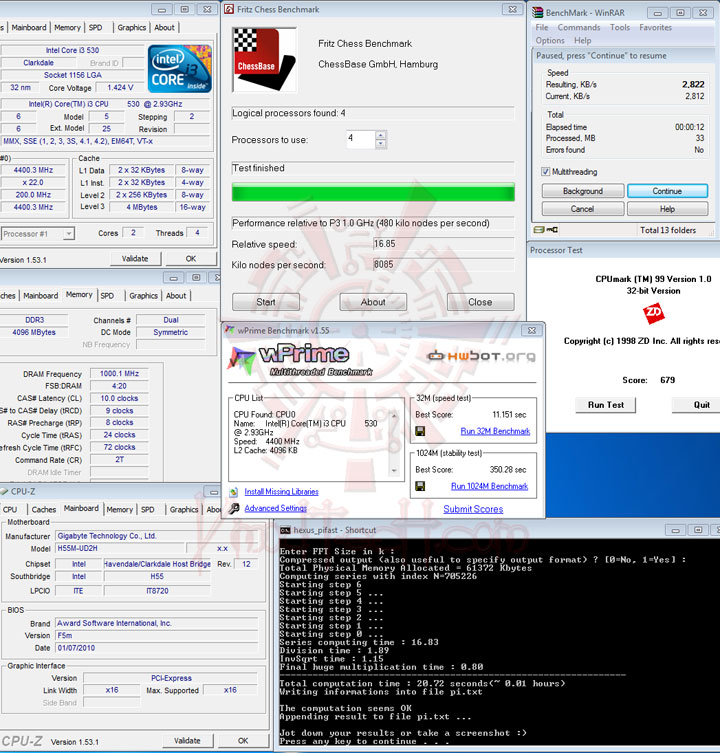The image size is (720, 753).
Task: Open the Commands menu in WinRAR
Action: [x=579, y=27]
